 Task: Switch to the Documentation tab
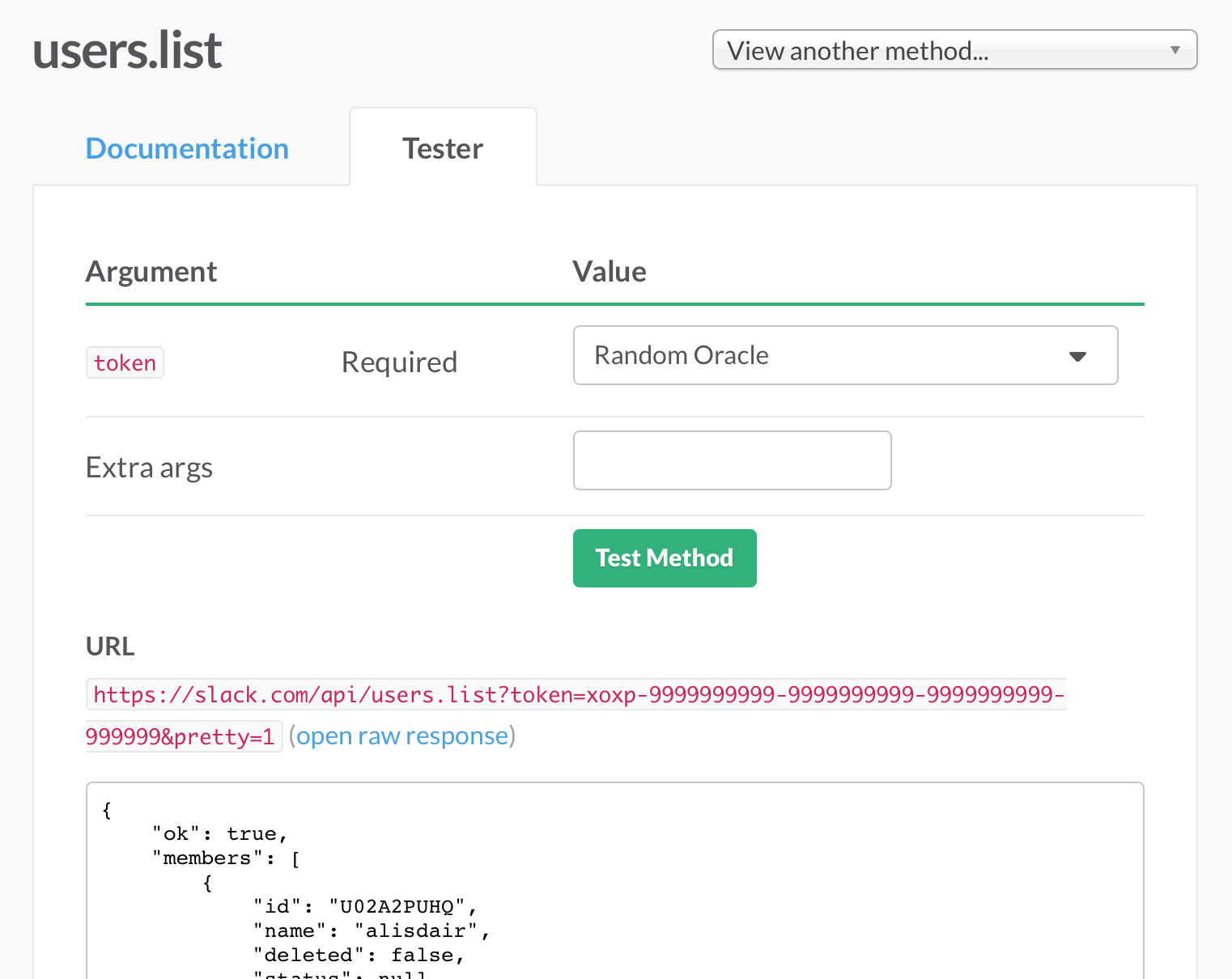[x=187, y=148]
